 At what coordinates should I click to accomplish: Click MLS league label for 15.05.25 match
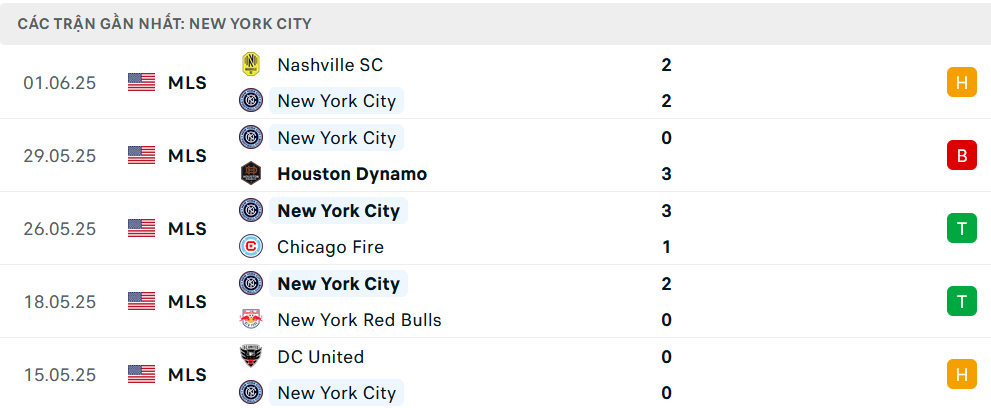pos(187,375)
